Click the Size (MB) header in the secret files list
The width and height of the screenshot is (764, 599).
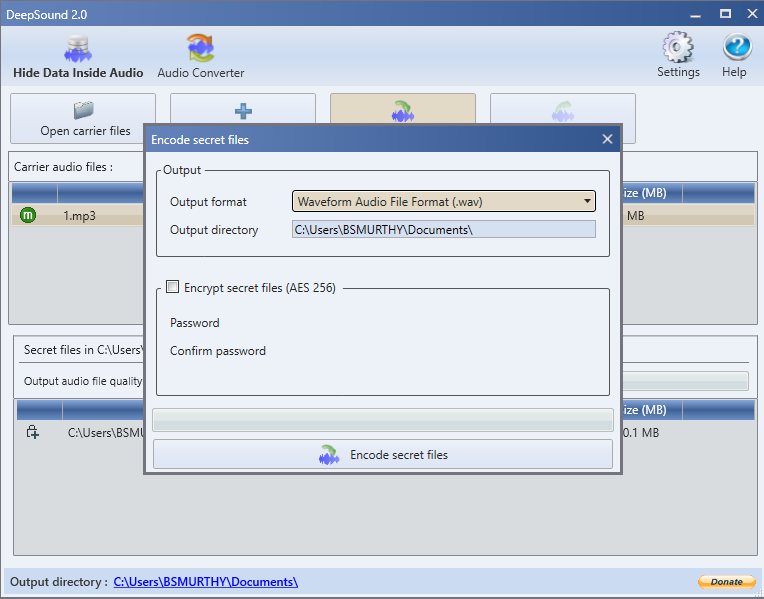tap(652, 410)
